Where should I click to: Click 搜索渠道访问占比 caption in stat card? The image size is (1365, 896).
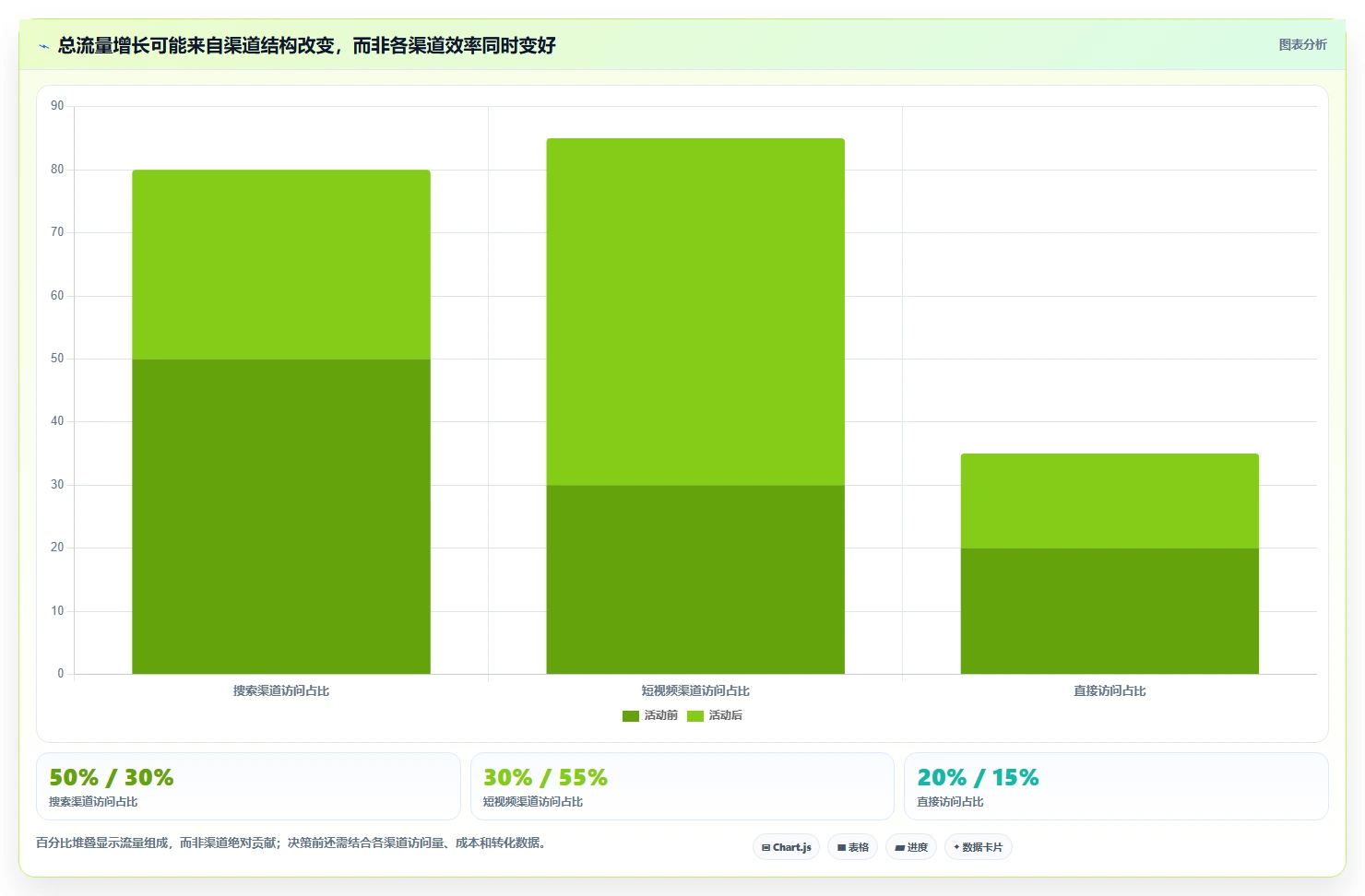pos(93,802)
